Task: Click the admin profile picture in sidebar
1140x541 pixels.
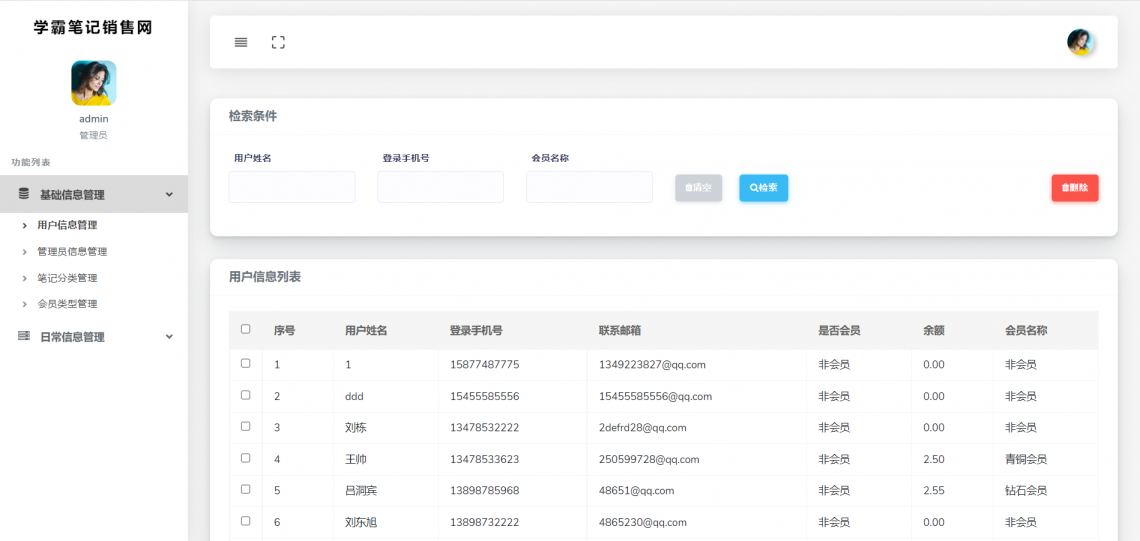Action: [94, 83]
